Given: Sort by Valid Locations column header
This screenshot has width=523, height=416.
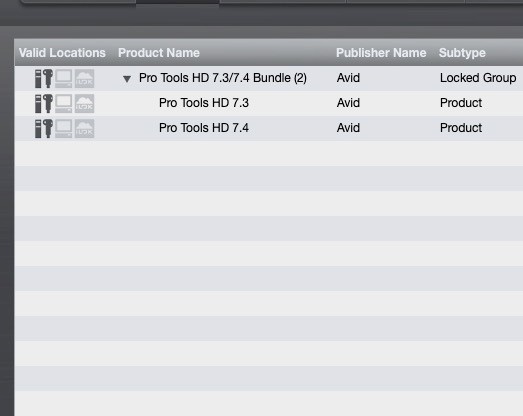Looking at the screenshot, I should (62, 53).
